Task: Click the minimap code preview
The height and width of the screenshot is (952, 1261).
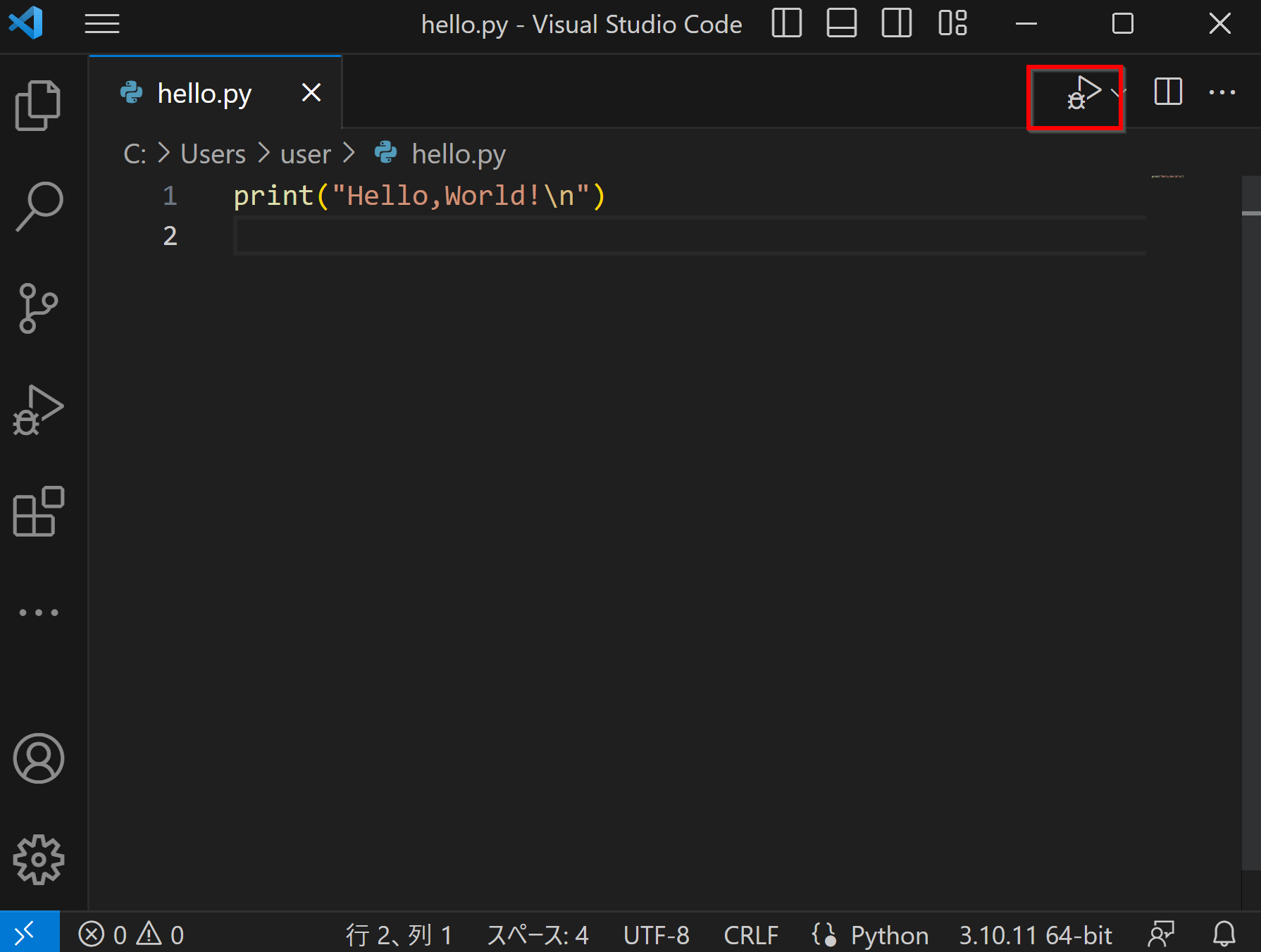Action: point(1167,176)
